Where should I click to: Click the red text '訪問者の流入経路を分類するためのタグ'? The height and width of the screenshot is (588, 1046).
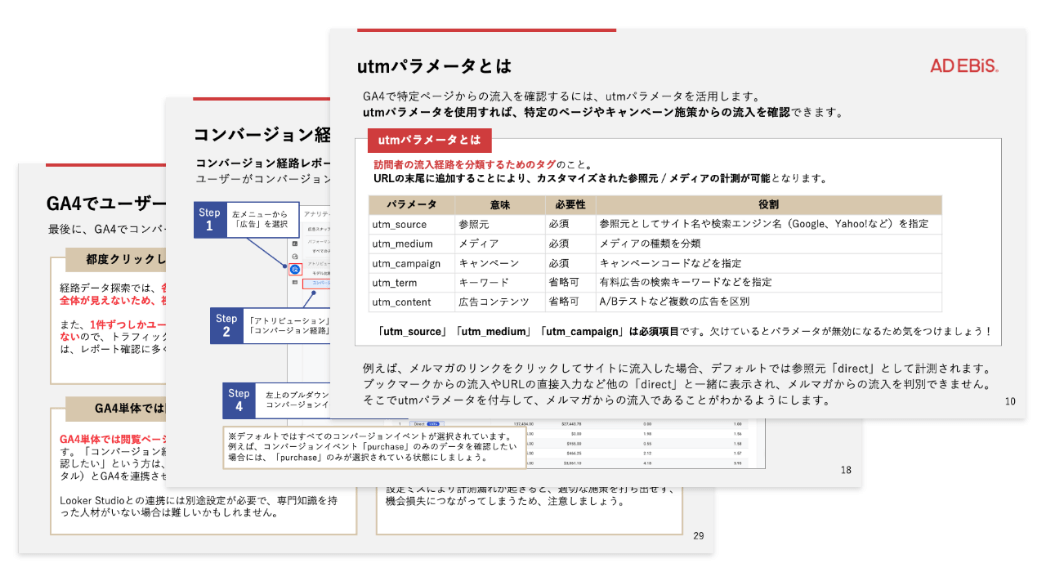(x=464, y=164)
